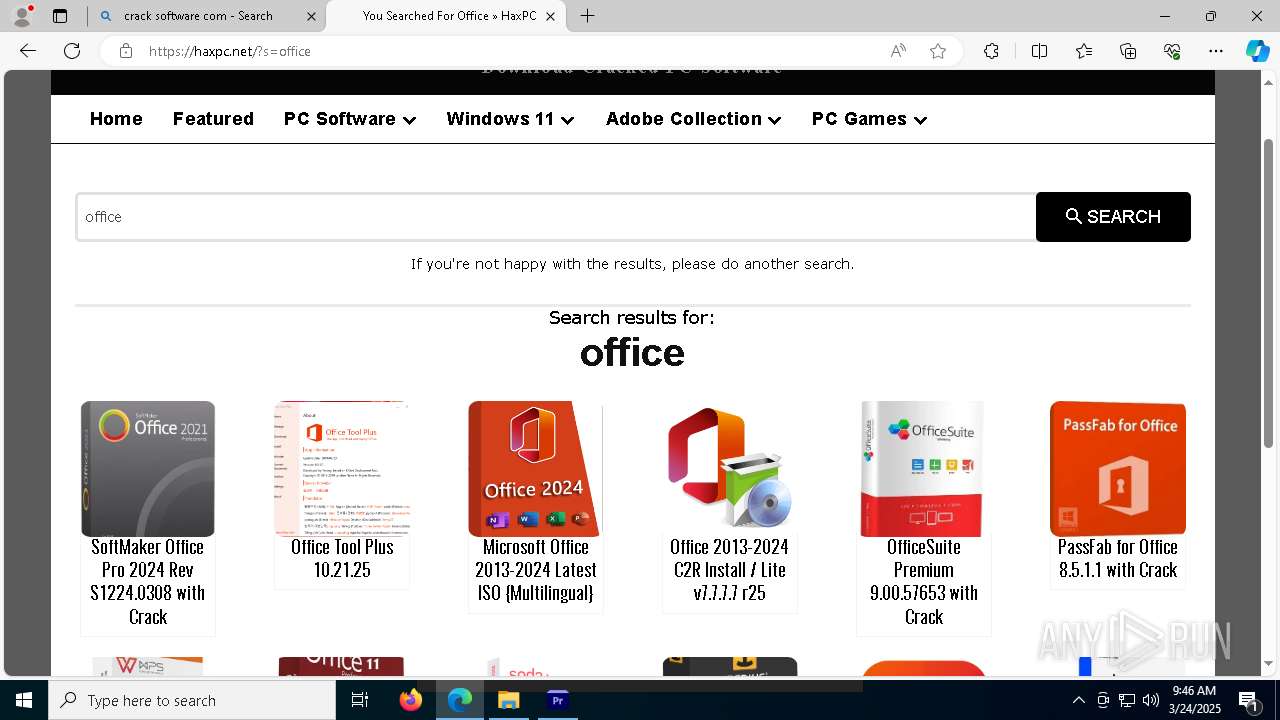Viewport: 1280px width, 720px height.
Task: Click the taskbar search box
Action: pyautogui.click(x=192, y=700)
